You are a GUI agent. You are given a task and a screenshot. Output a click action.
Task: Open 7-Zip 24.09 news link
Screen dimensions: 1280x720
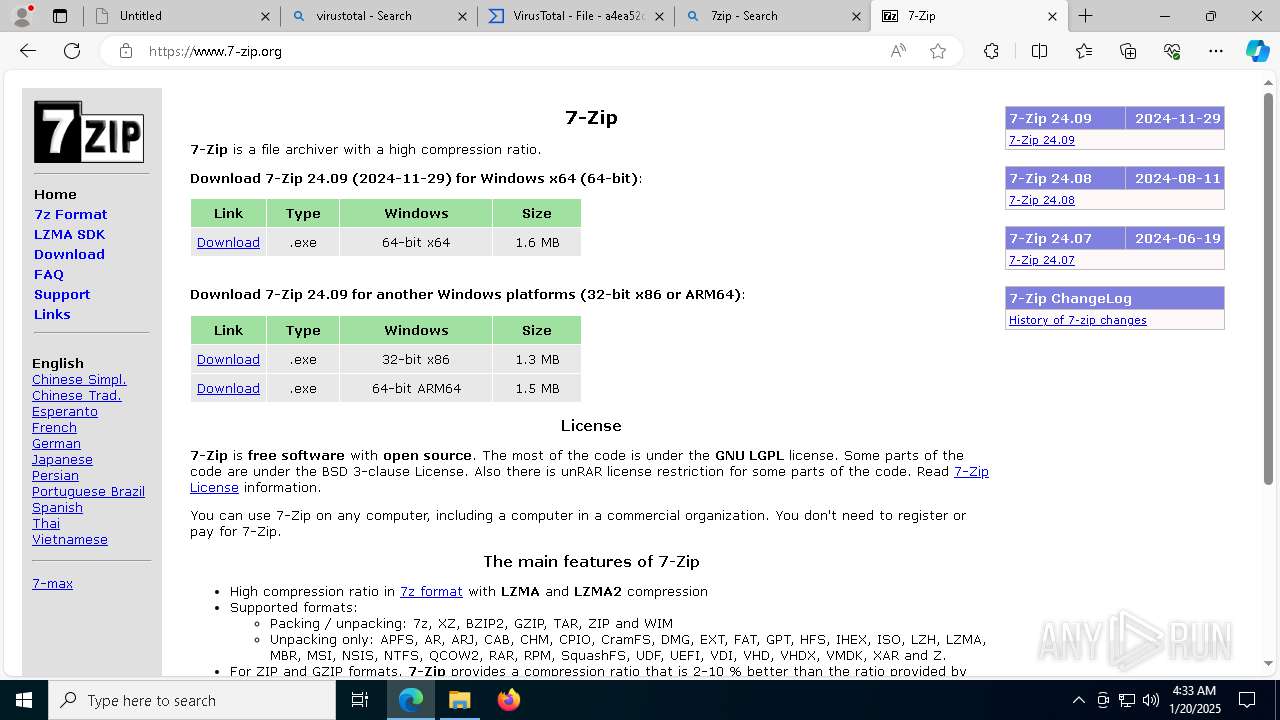pos(1042,140)
